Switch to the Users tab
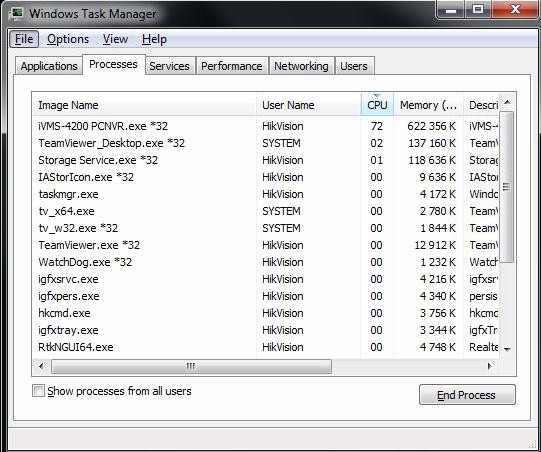Image resolution: width=541 pixels, height=452 pixels. point(354,66)
